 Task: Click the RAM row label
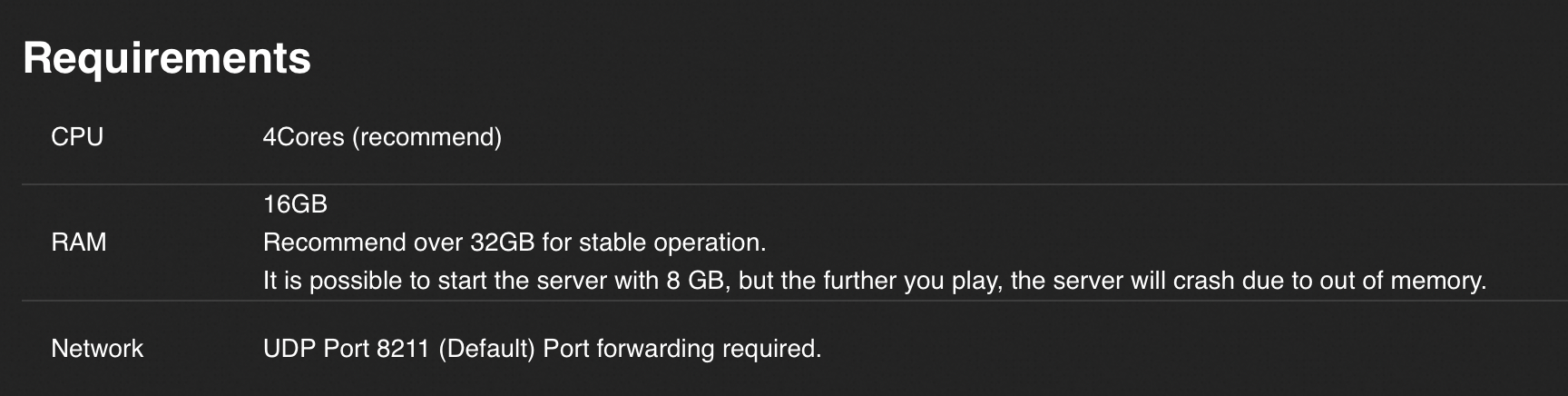coord(79,243)
